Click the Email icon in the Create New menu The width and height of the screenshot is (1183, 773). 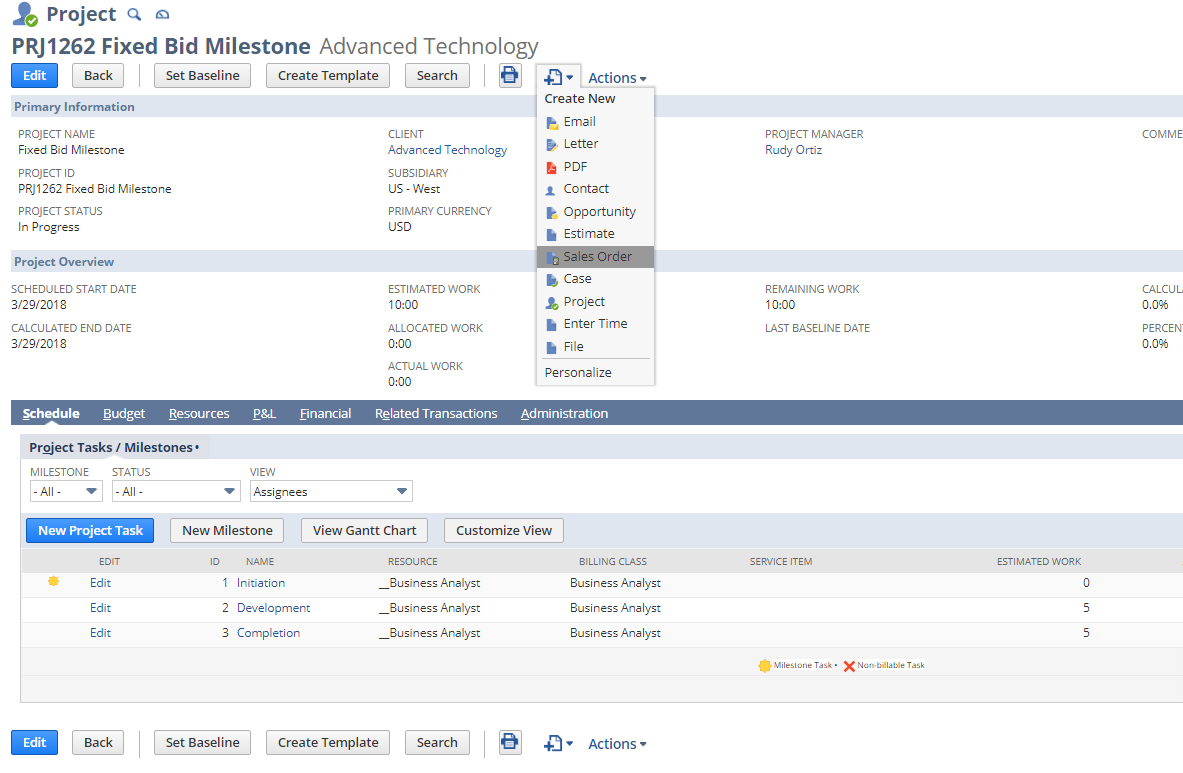pyautogui.click(x=552, y=121)
